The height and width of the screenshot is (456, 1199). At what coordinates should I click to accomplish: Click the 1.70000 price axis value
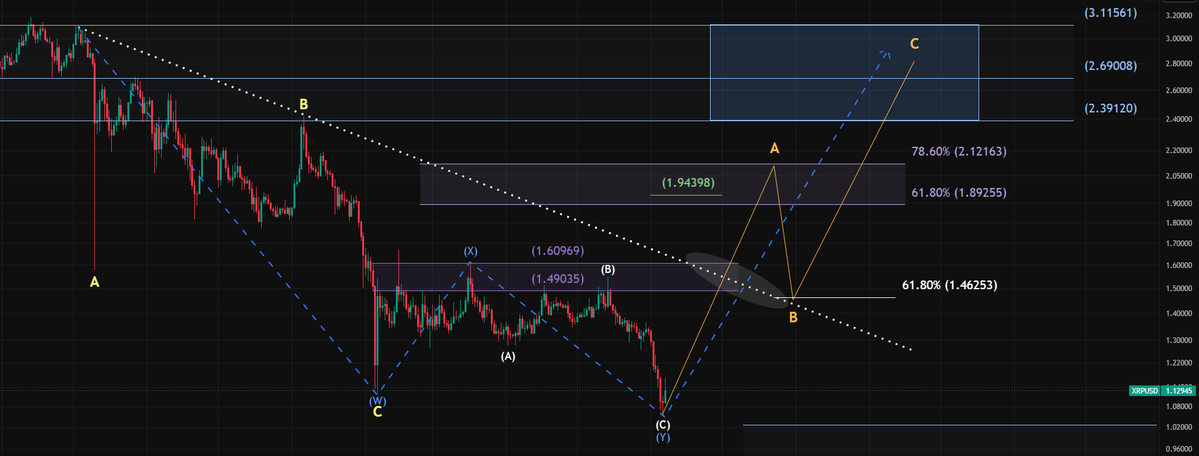(1179, 244)
